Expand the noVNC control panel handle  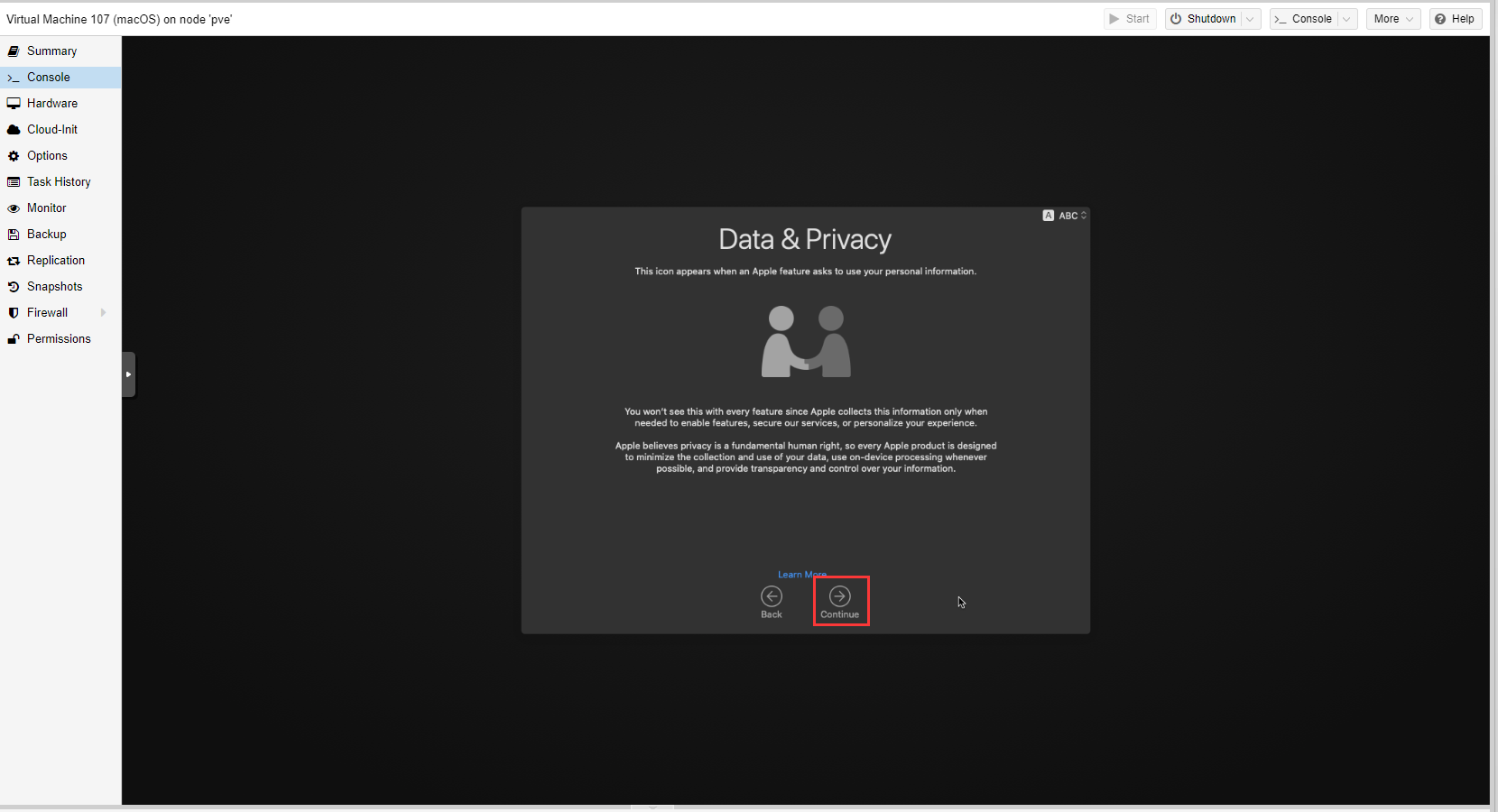pos(128,374)
